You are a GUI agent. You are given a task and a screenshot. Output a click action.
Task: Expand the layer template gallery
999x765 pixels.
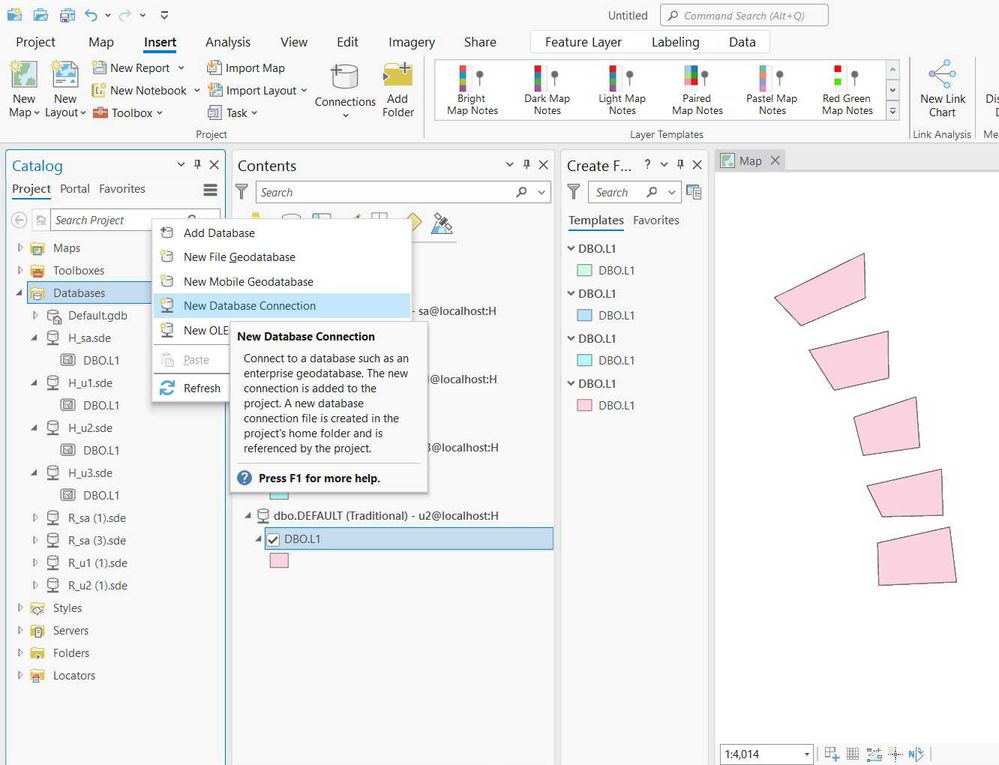point(893,112)
